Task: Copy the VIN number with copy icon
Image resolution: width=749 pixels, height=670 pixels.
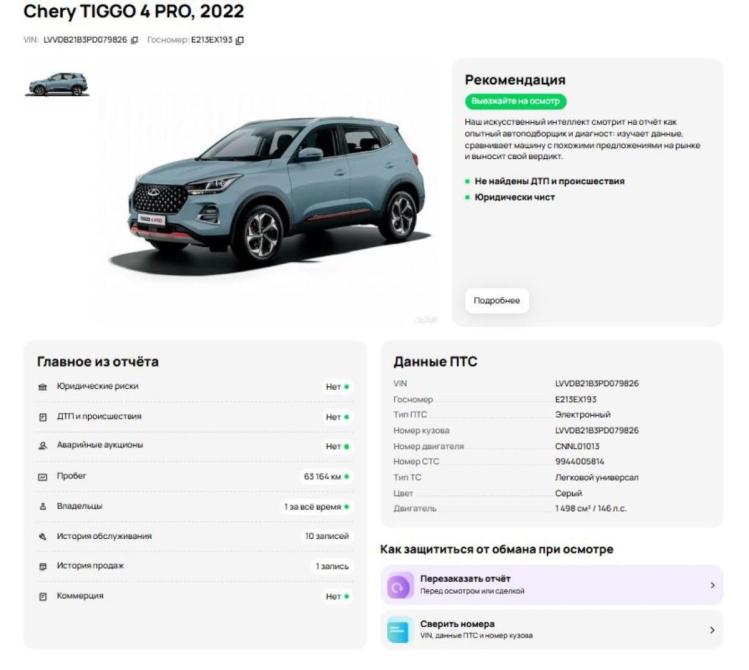Action: click(135, 40)
